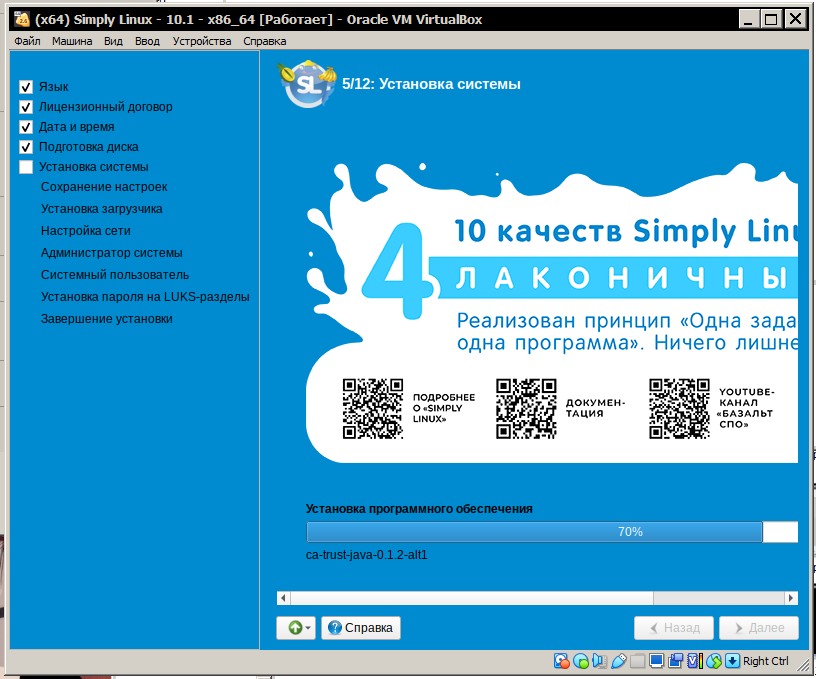The height and width of the screenshot is (679, 816).
Task: Open the USB devices indicator
Action: coord(619,661)
